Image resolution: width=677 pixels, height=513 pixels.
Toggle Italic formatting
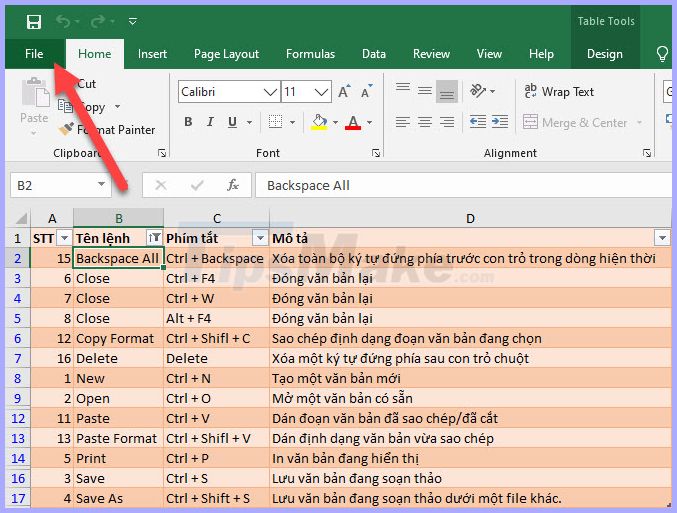pyautogui.click(x=210, y=122)
